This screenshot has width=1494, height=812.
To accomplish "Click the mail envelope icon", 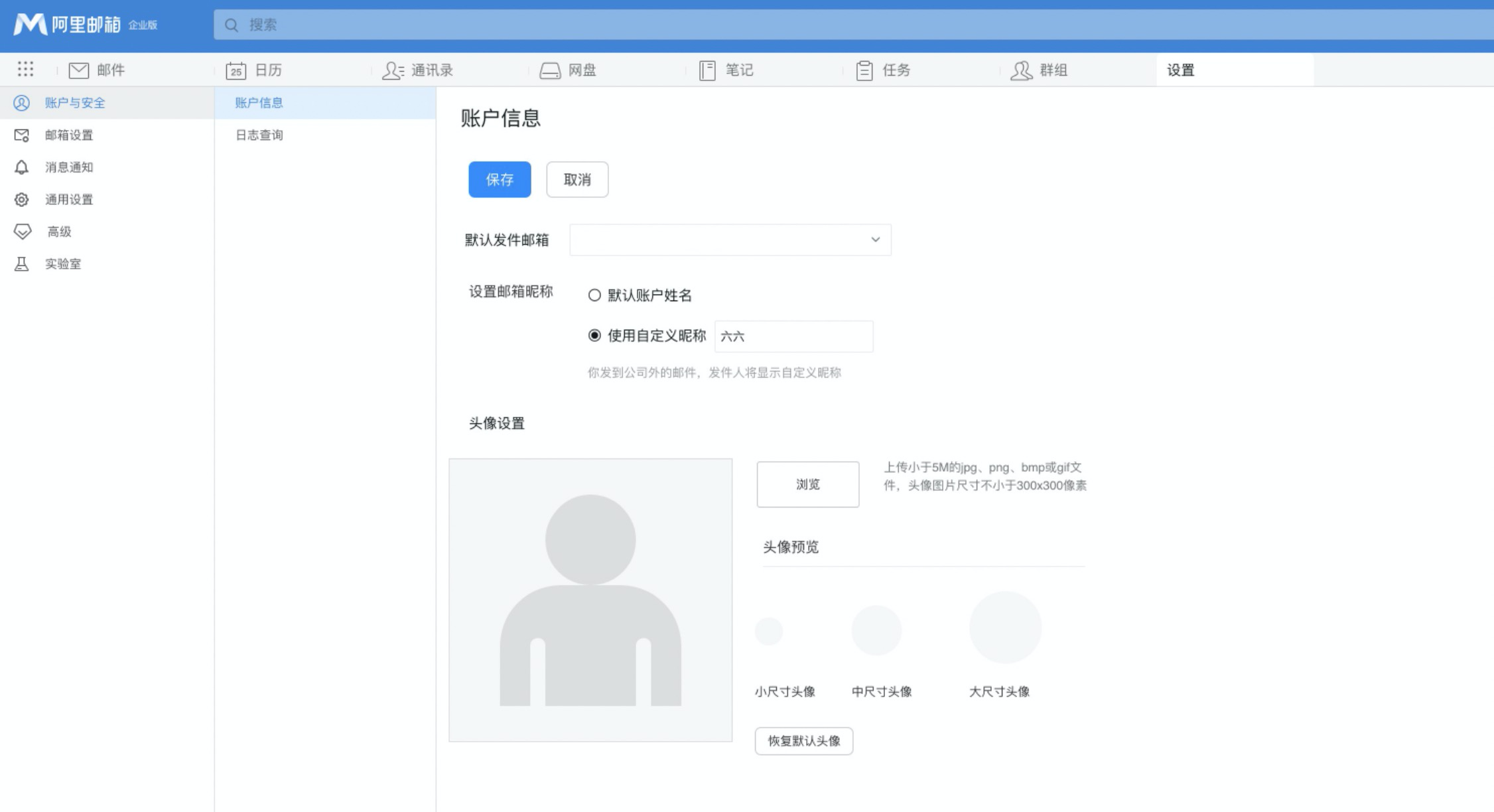I will pos(79,70).
